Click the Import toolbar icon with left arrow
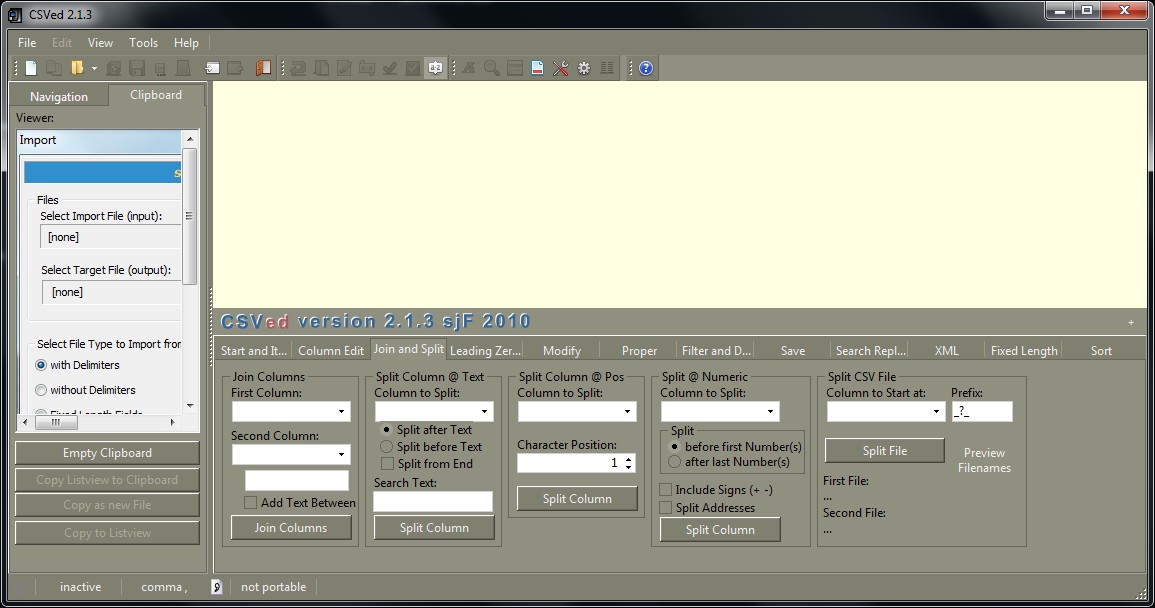Screen dimensions: 1155x608 pos(212,69)
